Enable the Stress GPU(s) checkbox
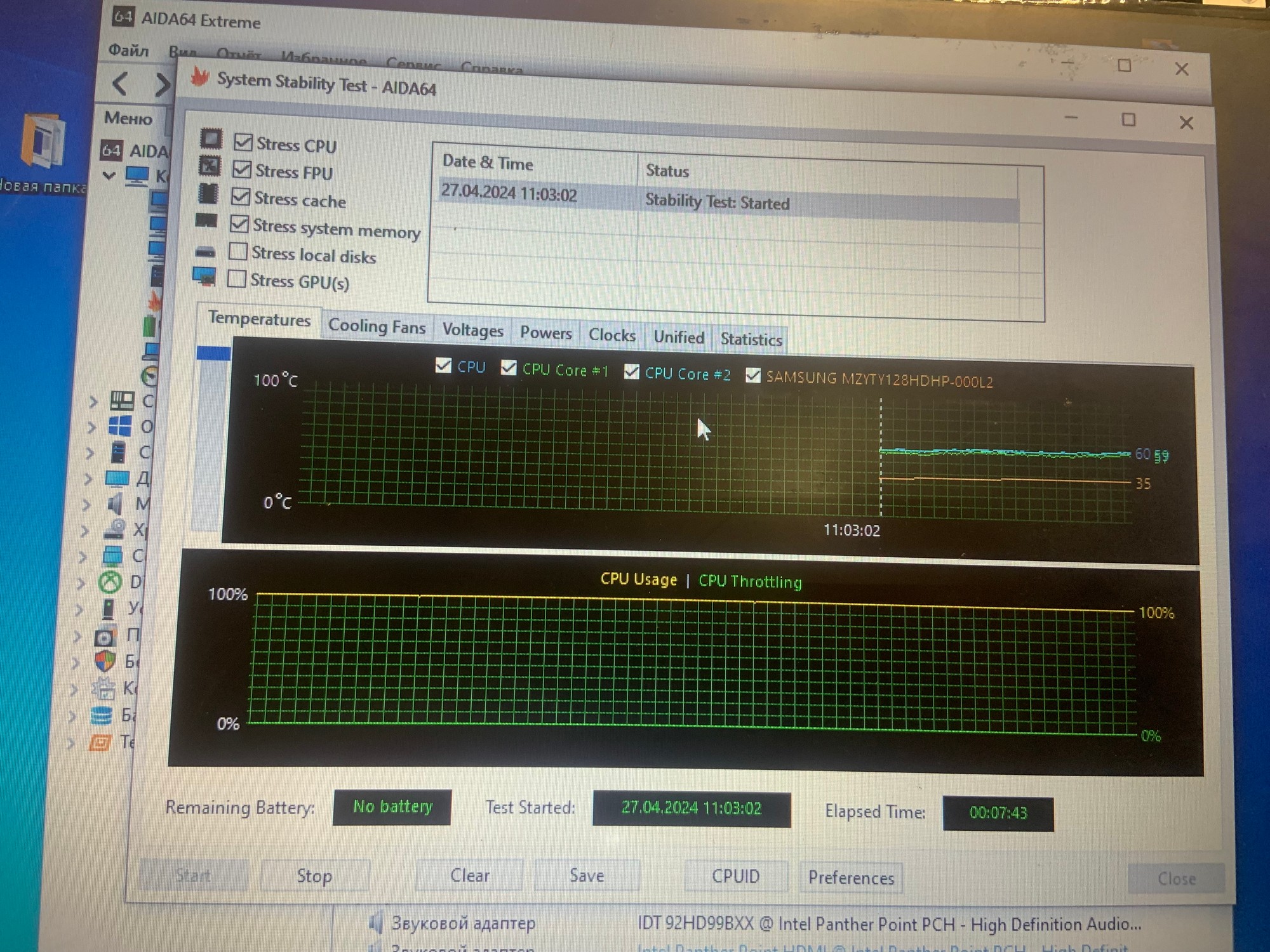The width and height of the screenshot is (1270, 952). 237,279
